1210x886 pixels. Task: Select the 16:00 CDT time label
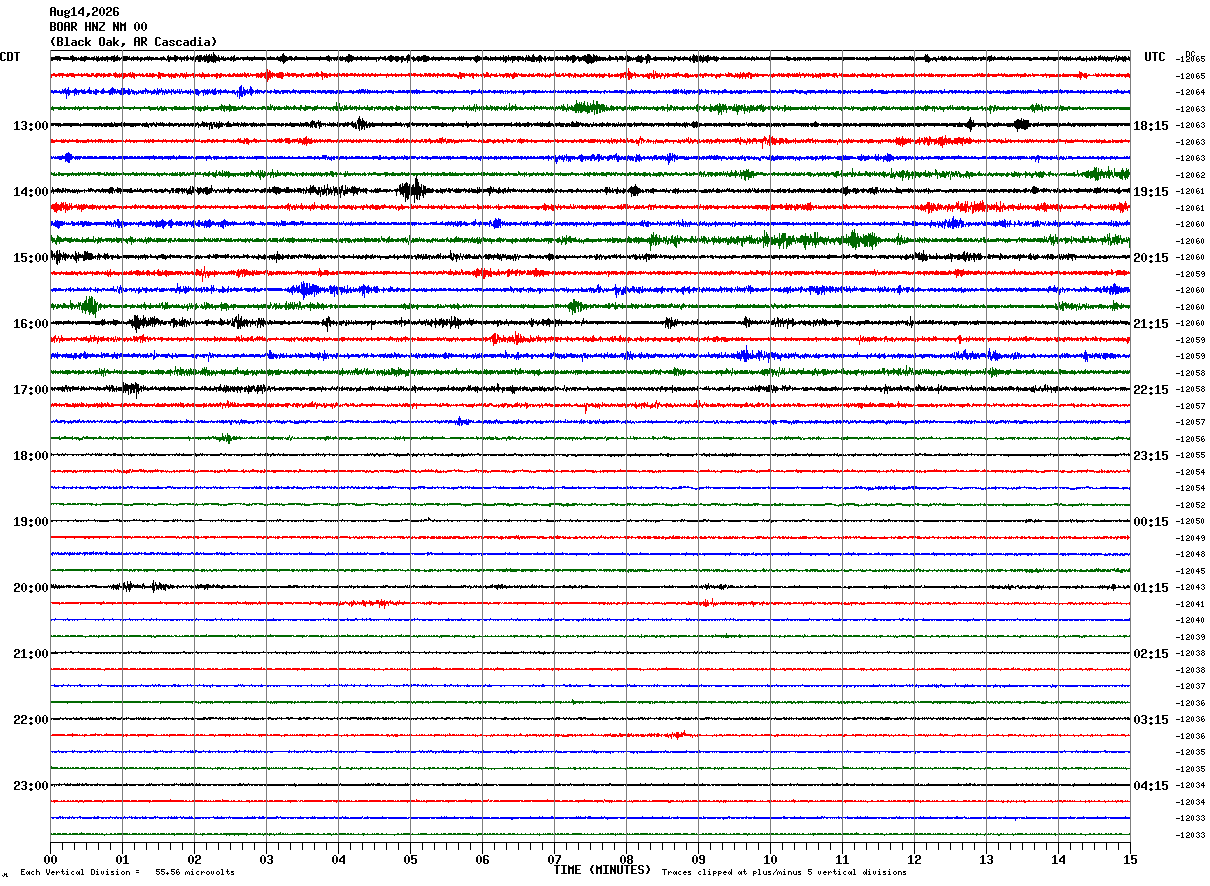[31, 324]
